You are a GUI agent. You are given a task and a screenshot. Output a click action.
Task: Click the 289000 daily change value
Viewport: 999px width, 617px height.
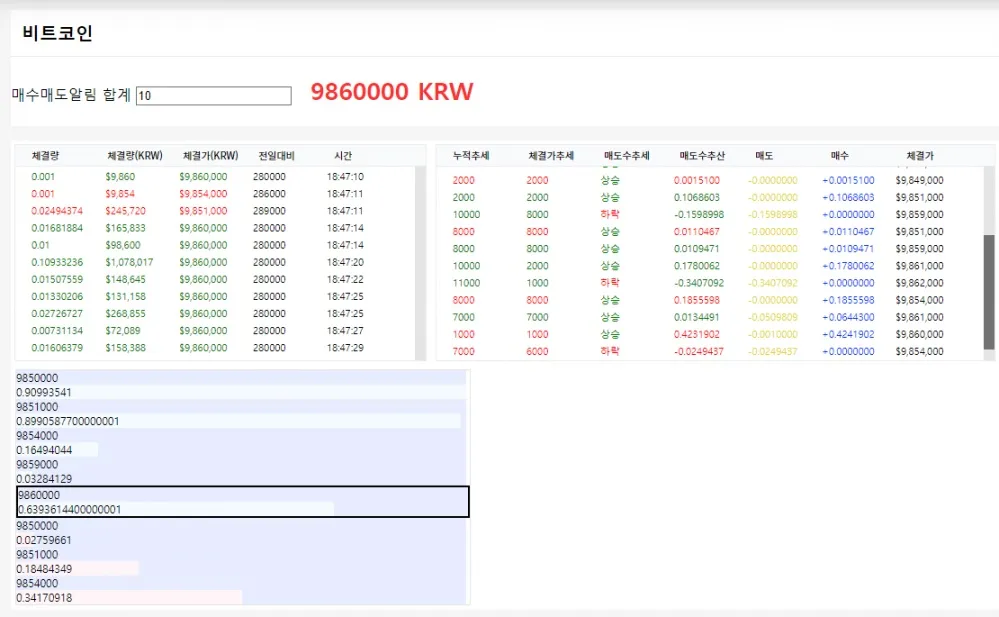click(270, 211)
